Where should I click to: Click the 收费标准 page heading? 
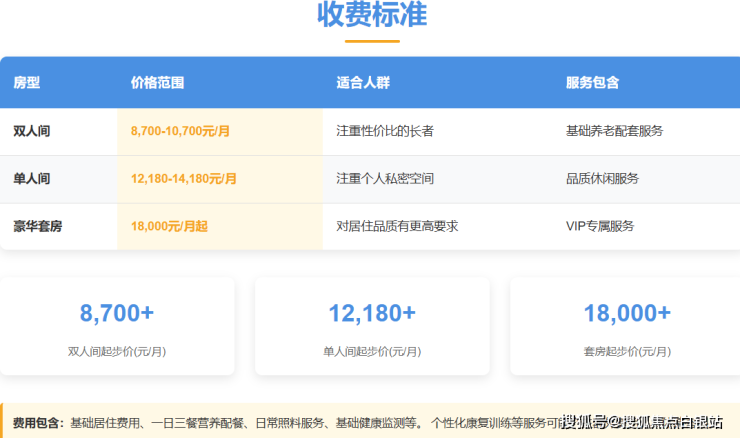click(372, 15)
